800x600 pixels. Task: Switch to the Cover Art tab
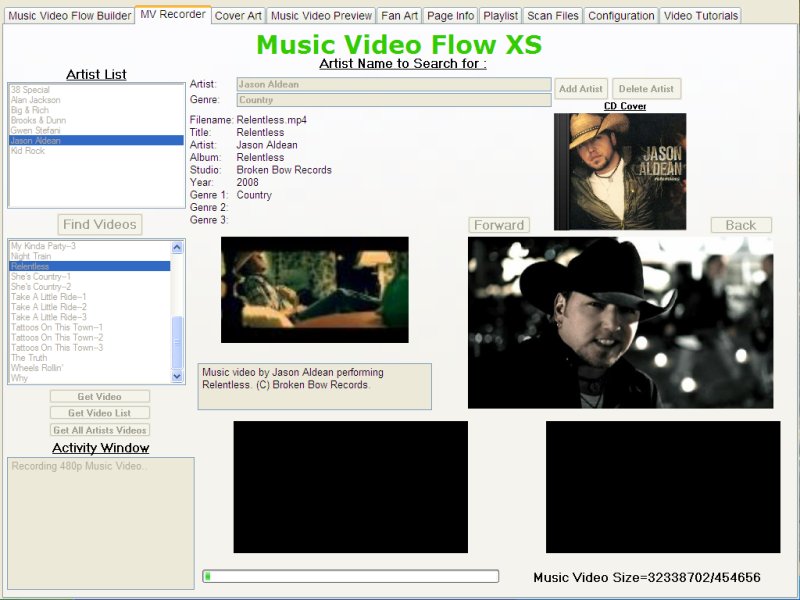click(238, 15)
